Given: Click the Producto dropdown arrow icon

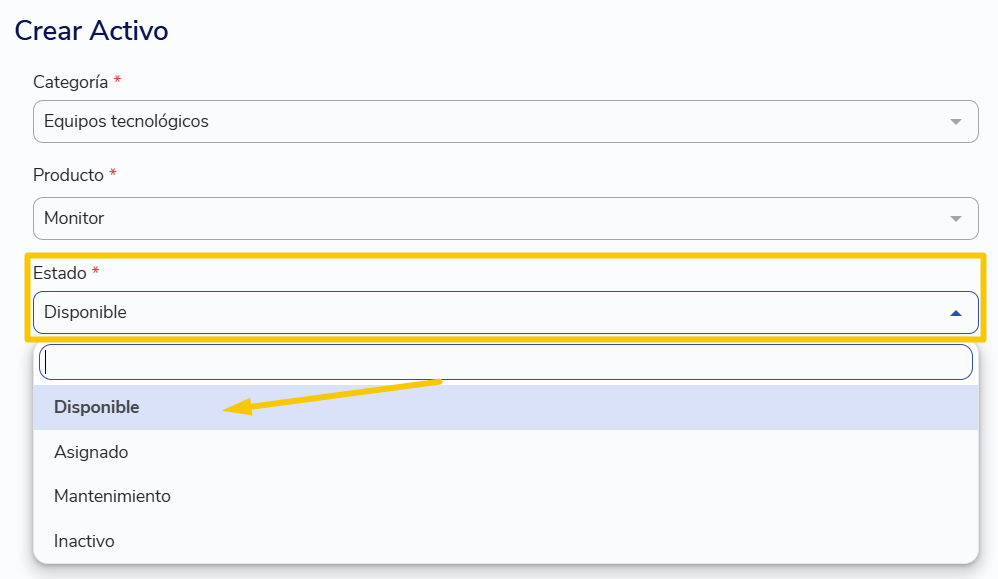Looking at the screenshot, I should click(x=955, y=219).
